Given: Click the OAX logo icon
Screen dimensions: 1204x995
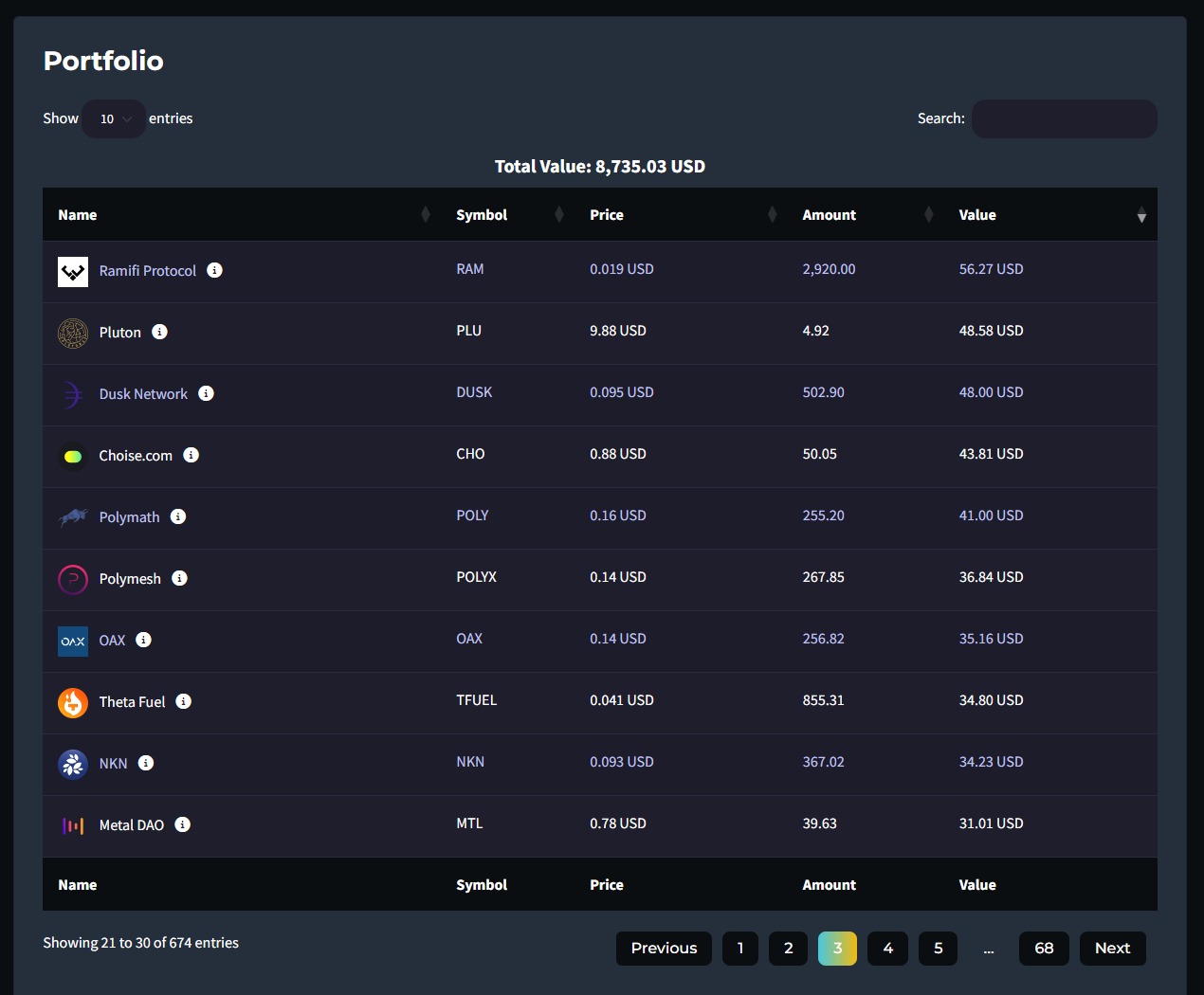Looking at the screenshot, I should (73, 642).
